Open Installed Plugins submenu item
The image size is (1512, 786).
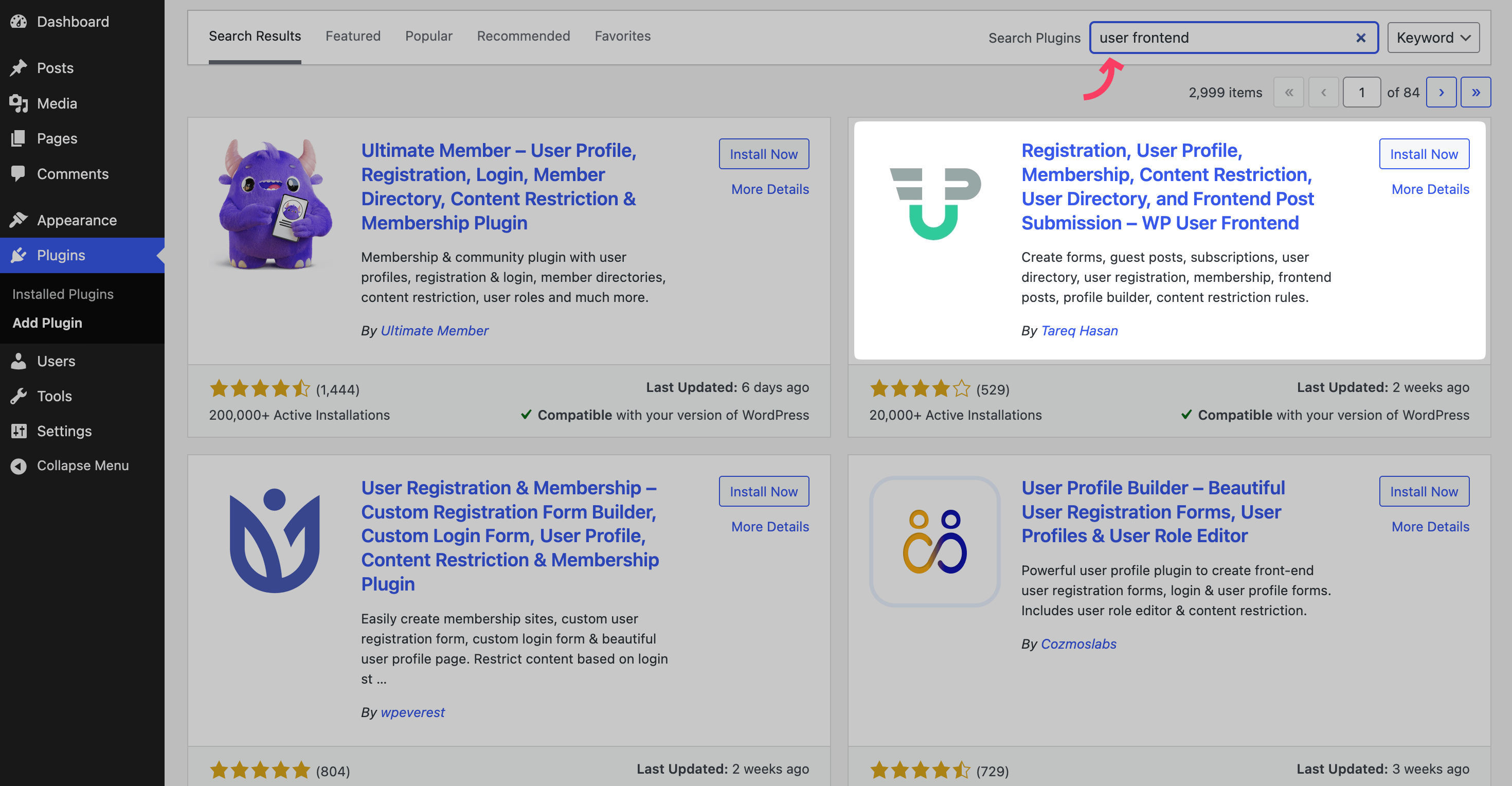(63, 294)
